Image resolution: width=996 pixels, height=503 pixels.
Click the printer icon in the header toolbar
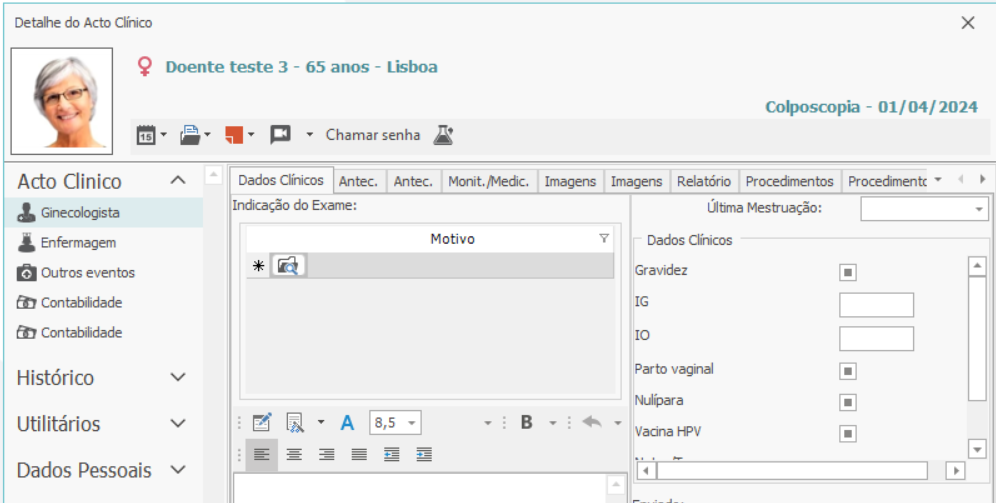pos(189,135)
